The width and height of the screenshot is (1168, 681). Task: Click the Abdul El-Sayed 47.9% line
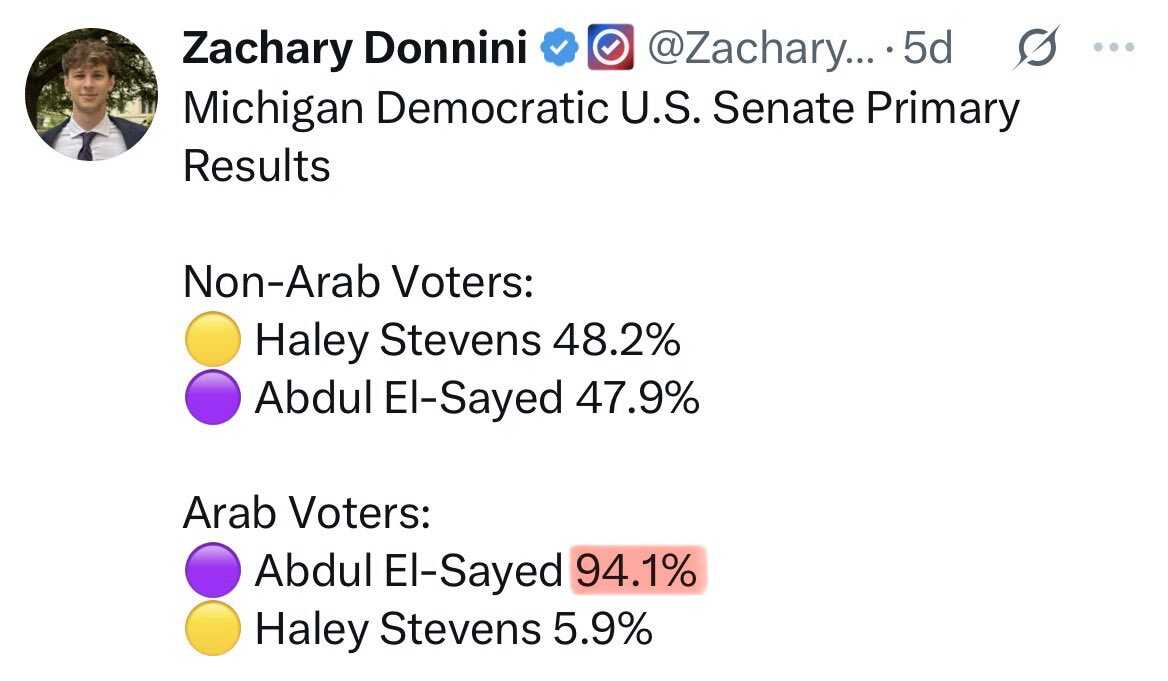442,398
